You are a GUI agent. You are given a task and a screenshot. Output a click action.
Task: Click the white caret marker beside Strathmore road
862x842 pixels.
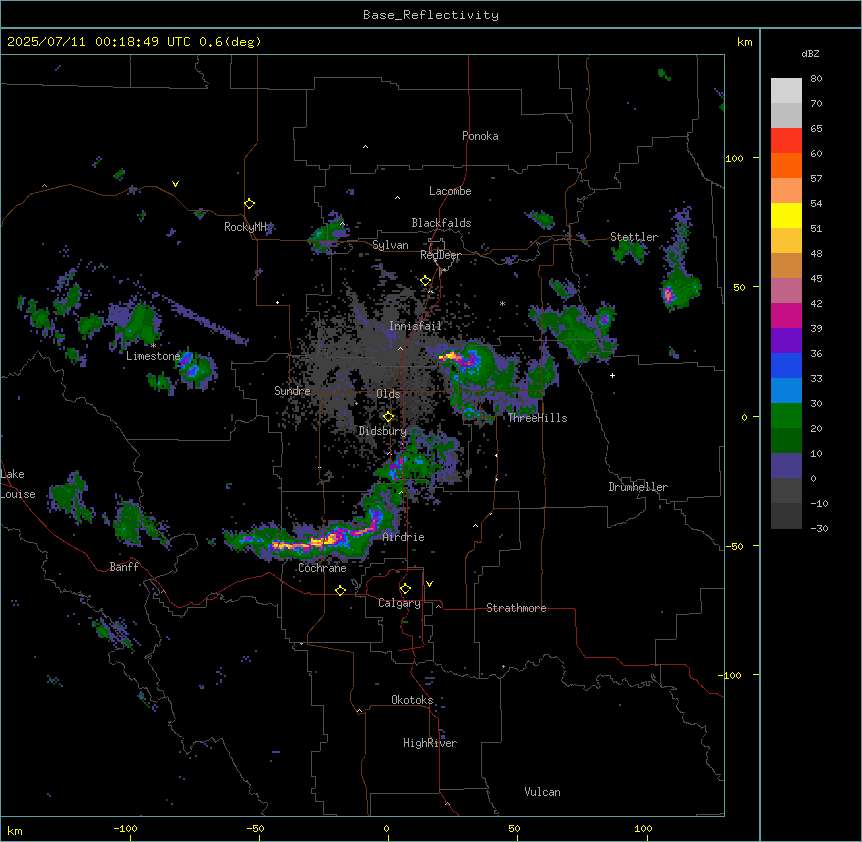coord(438,606)
